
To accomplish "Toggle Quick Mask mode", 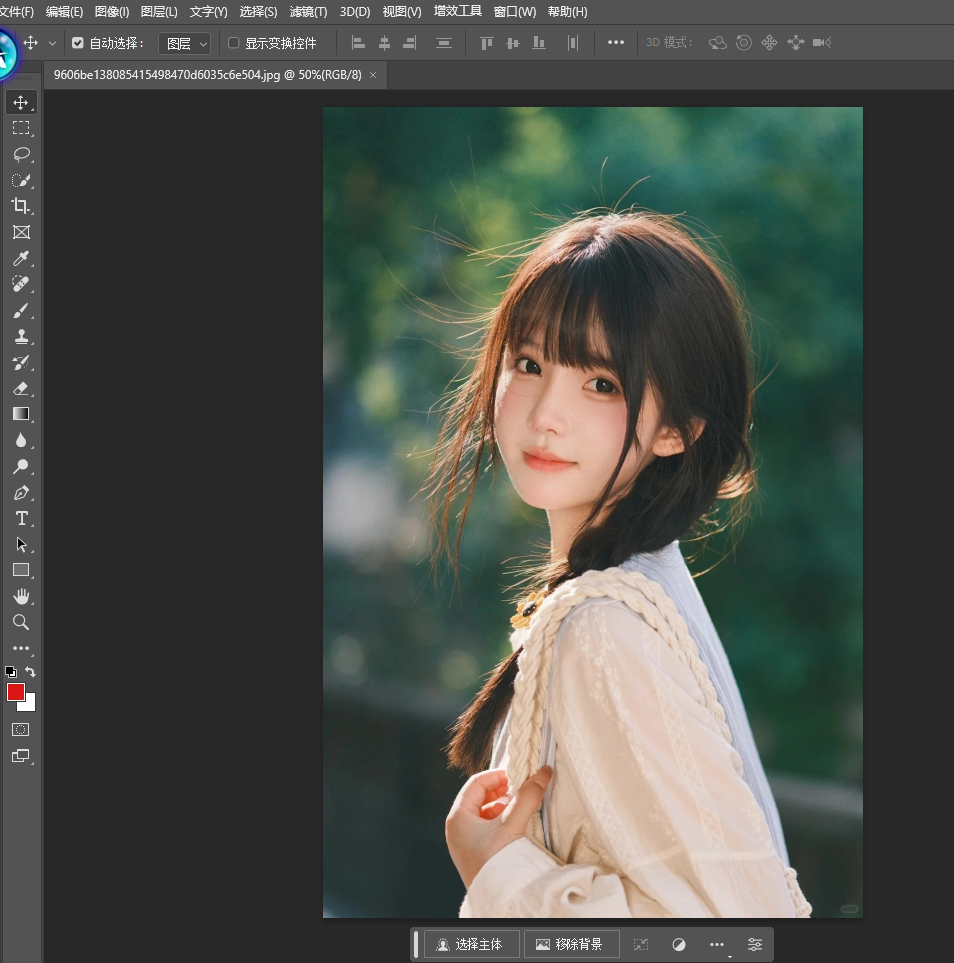I will point(20,730).
